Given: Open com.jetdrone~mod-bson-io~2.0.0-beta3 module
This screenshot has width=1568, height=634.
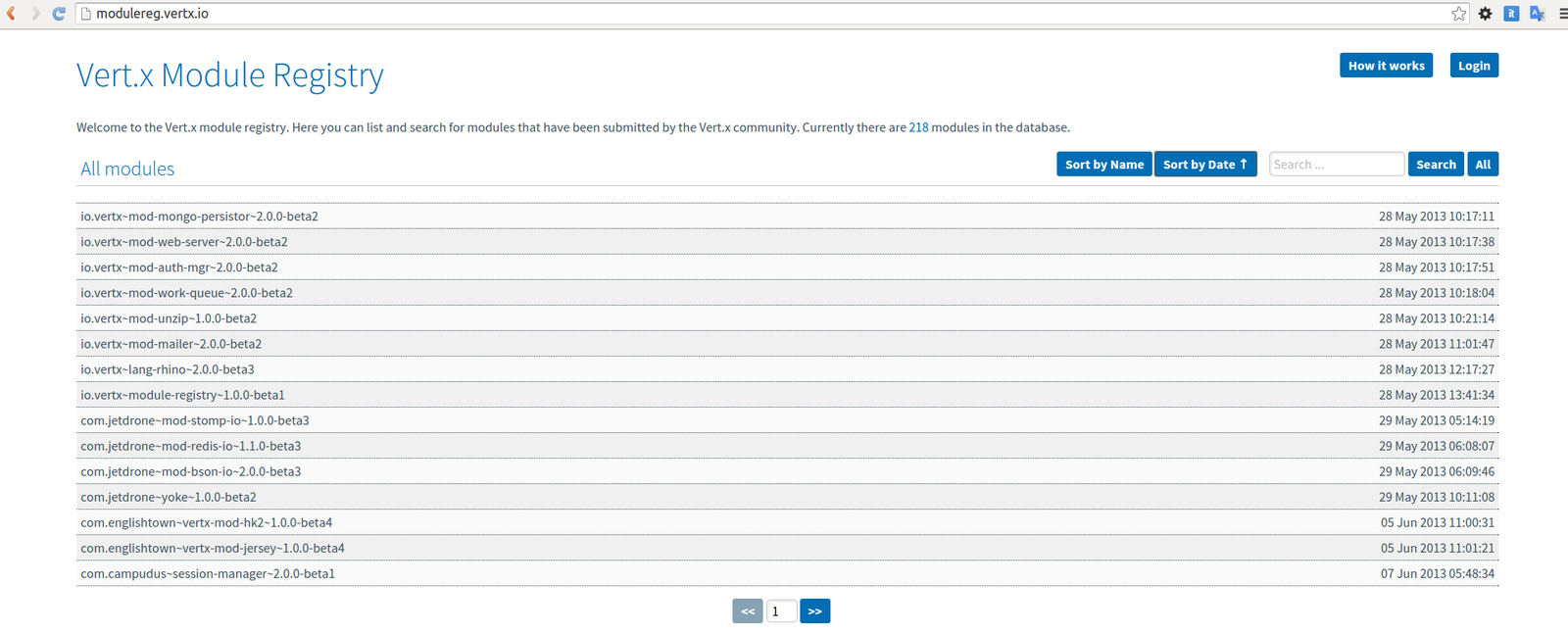Looking at the screenshot, I should click(191, 471).
